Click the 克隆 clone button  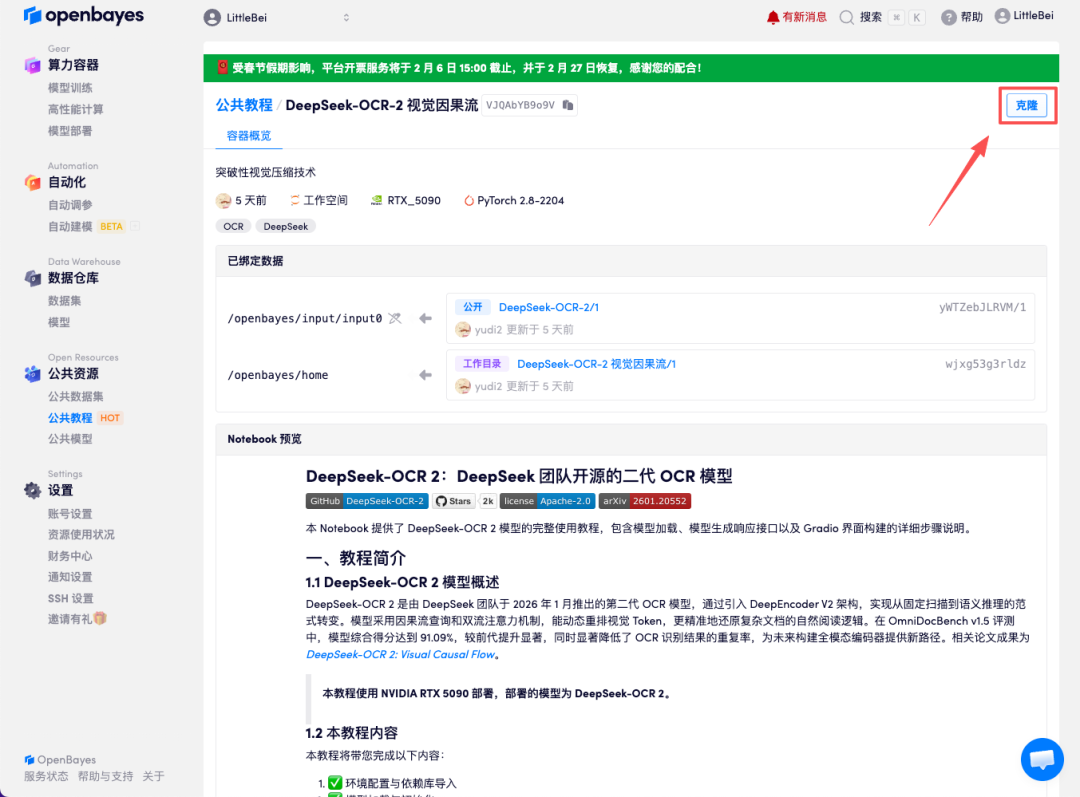(1026, 105)
